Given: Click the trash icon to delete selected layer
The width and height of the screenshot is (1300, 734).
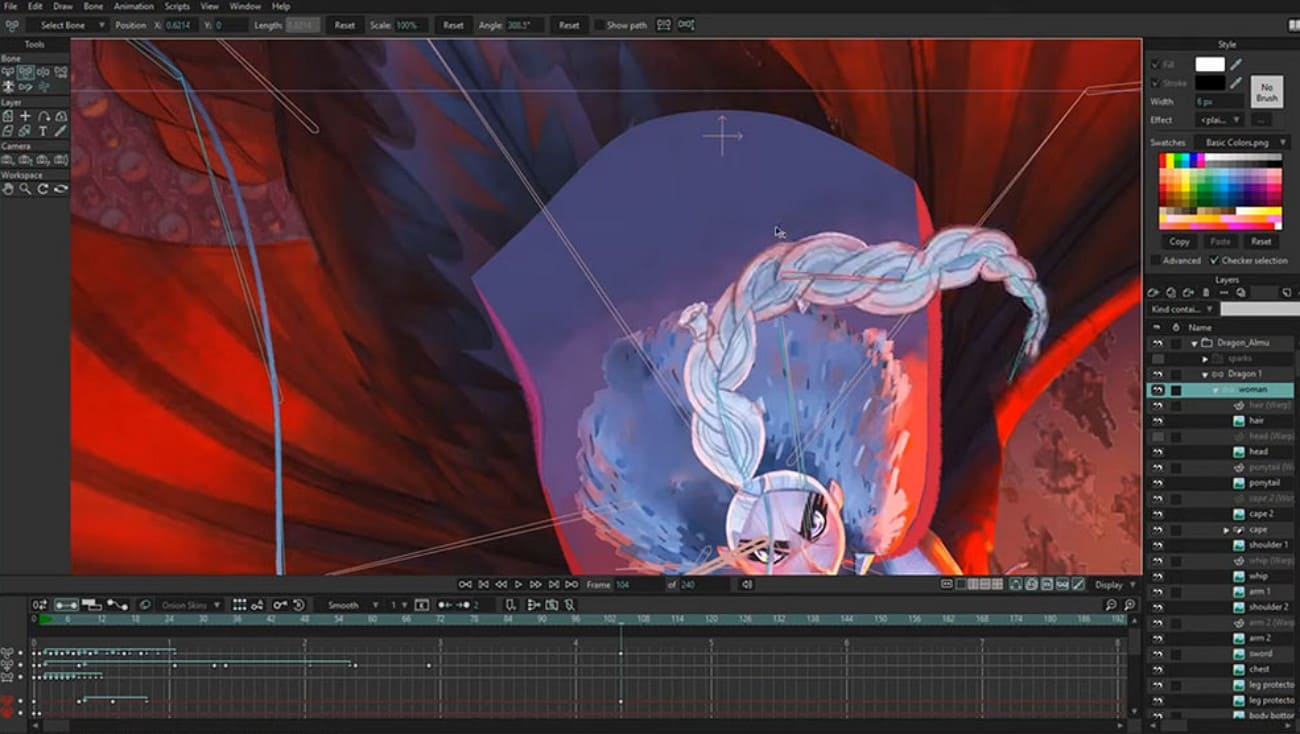Looking at the screenshot, I should point(1206,292).
